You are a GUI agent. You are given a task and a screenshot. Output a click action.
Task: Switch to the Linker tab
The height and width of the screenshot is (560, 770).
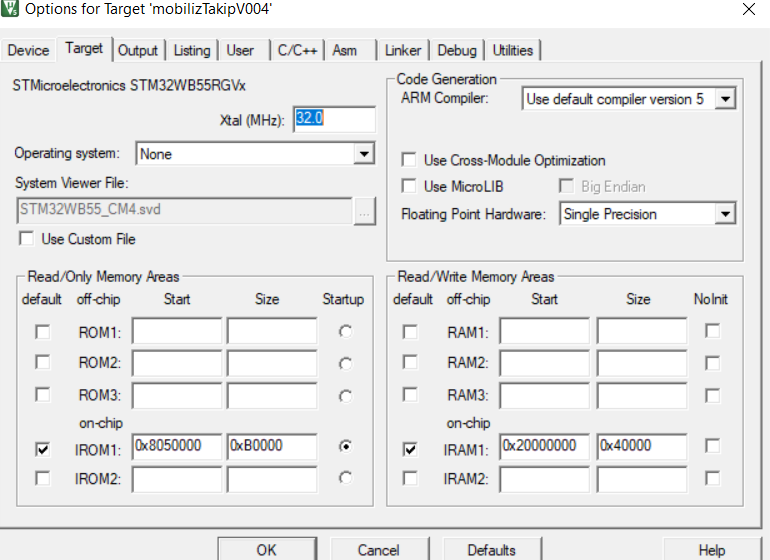pos(403,50)
